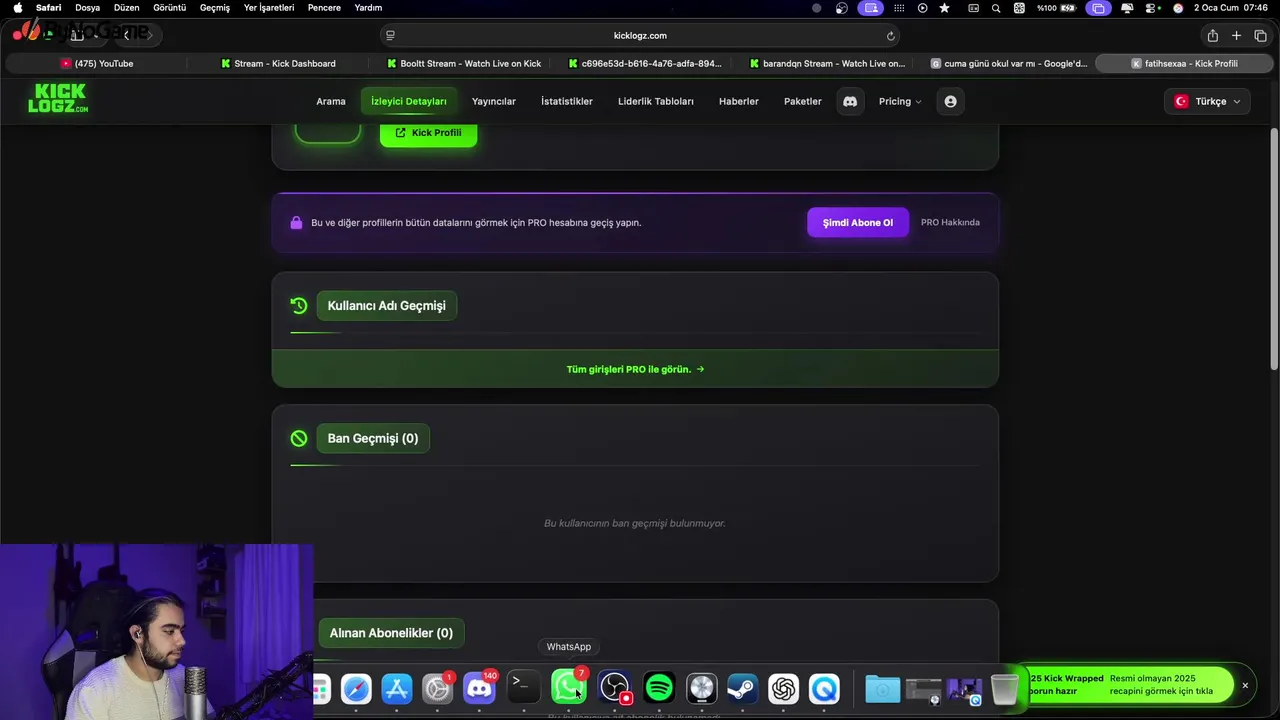Image resolution: width=1280 pixels, height=720 pixels.
Task: Click the Kullanıcı Adı Geçmişi history icon
Action: pos(299,305)
